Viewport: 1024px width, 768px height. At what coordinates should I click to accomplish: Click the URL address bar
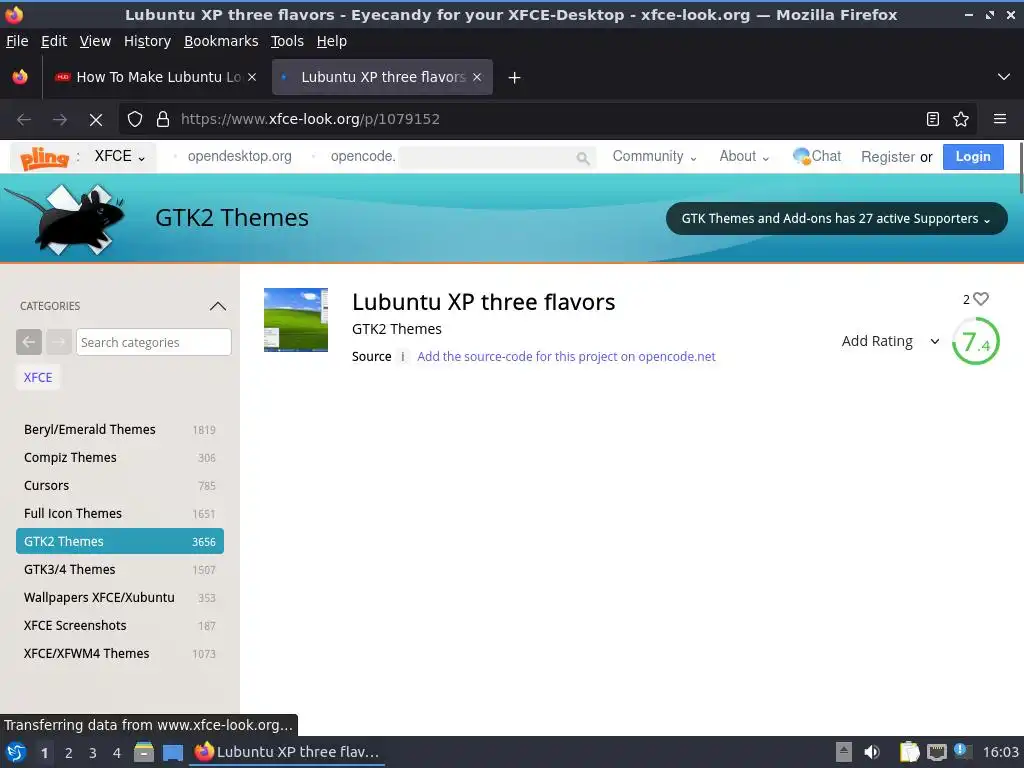(549, 119)
